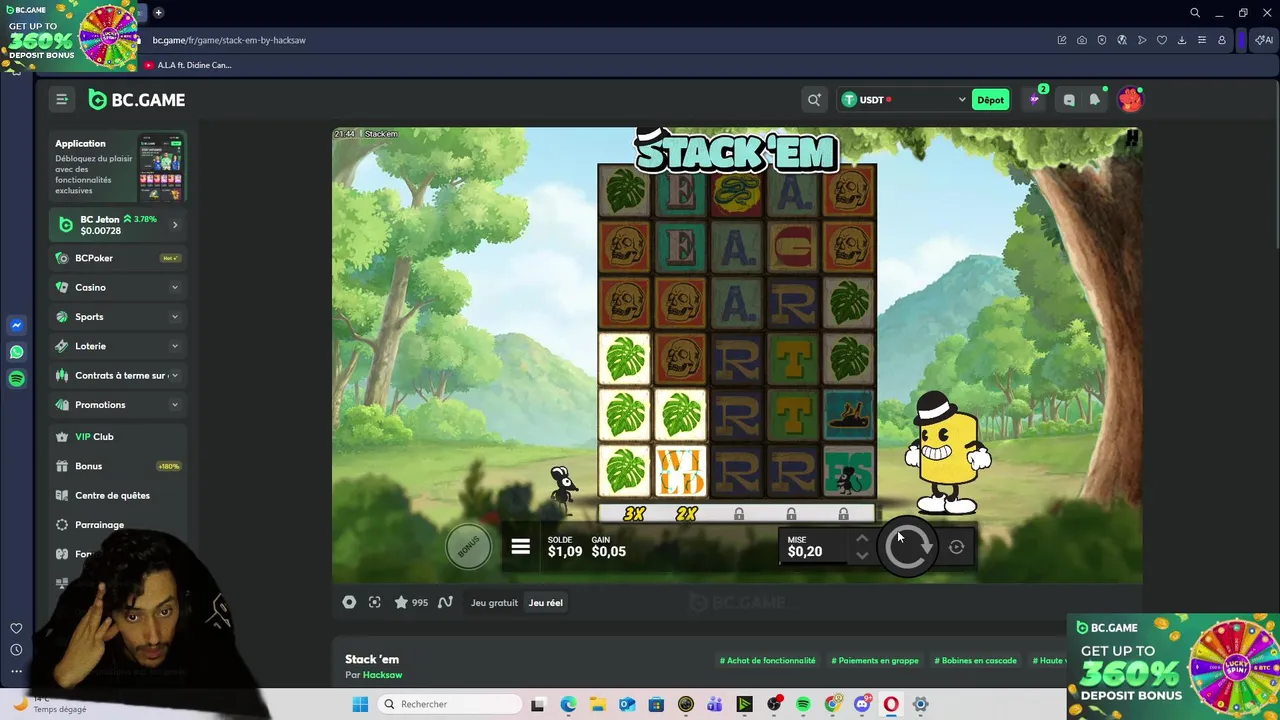Image resolution: width=1280 pixels, height=720 pixels.
Task: Open Microsoft Edge from taskbar
Action: tap(568, 704)
